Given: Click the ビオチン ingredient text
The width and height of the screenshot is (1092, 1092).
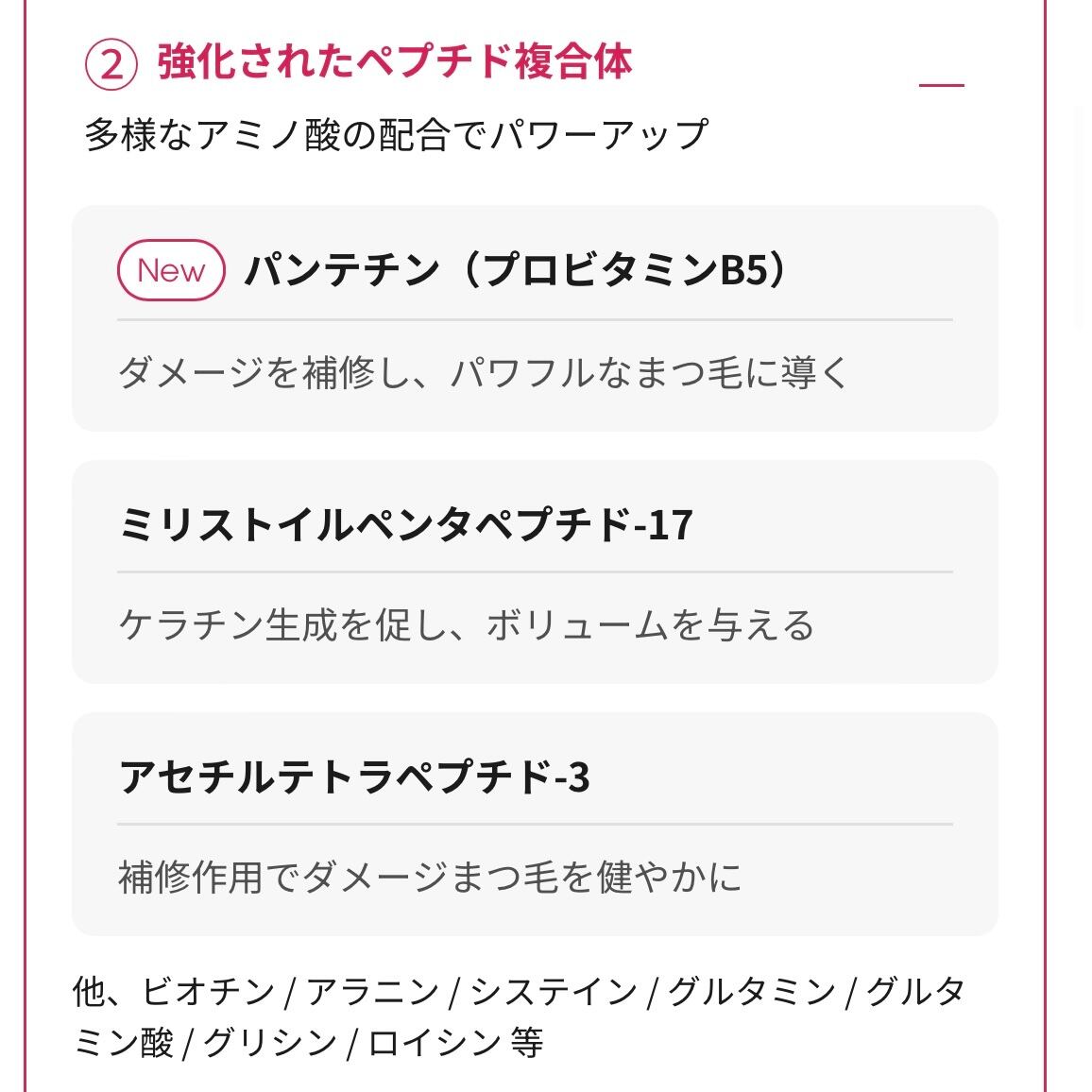Looking at the screenshot, I should pyautogui.click(x=209, y=991).
